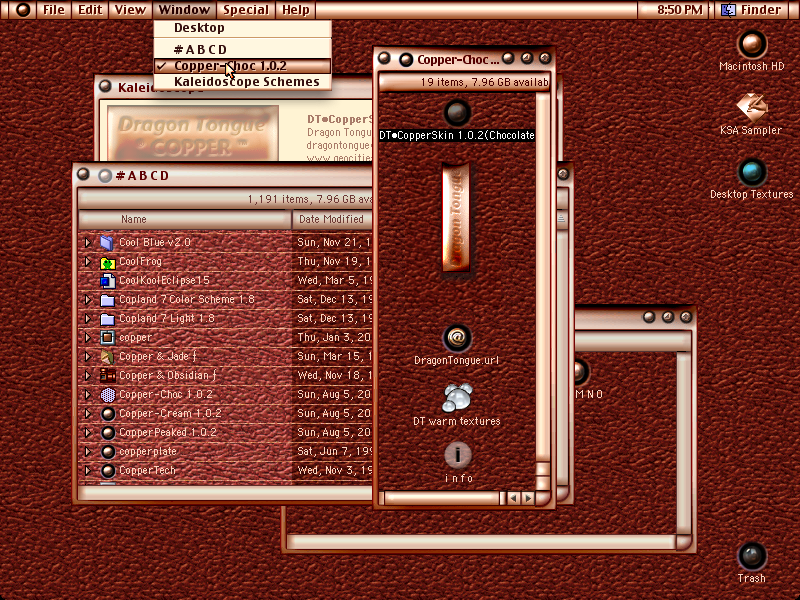Expand Copland 7 Color Scheme 1.8 folder
800x600 pixels.
(x=88, y=299)
